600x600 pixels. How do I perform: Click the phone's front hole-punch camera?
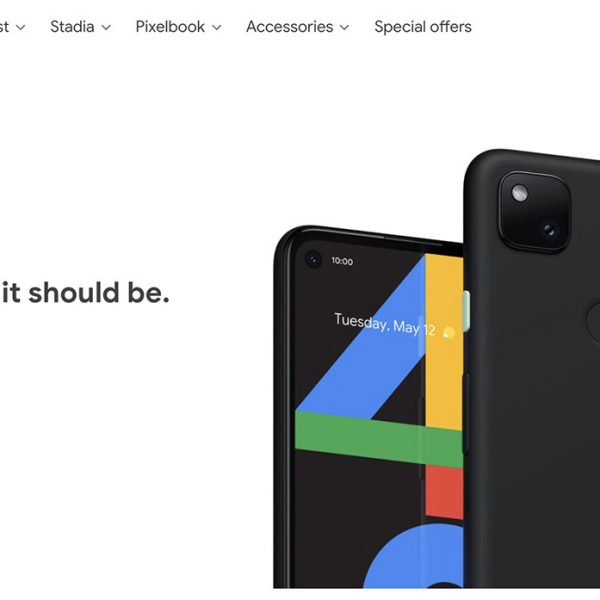313,259
